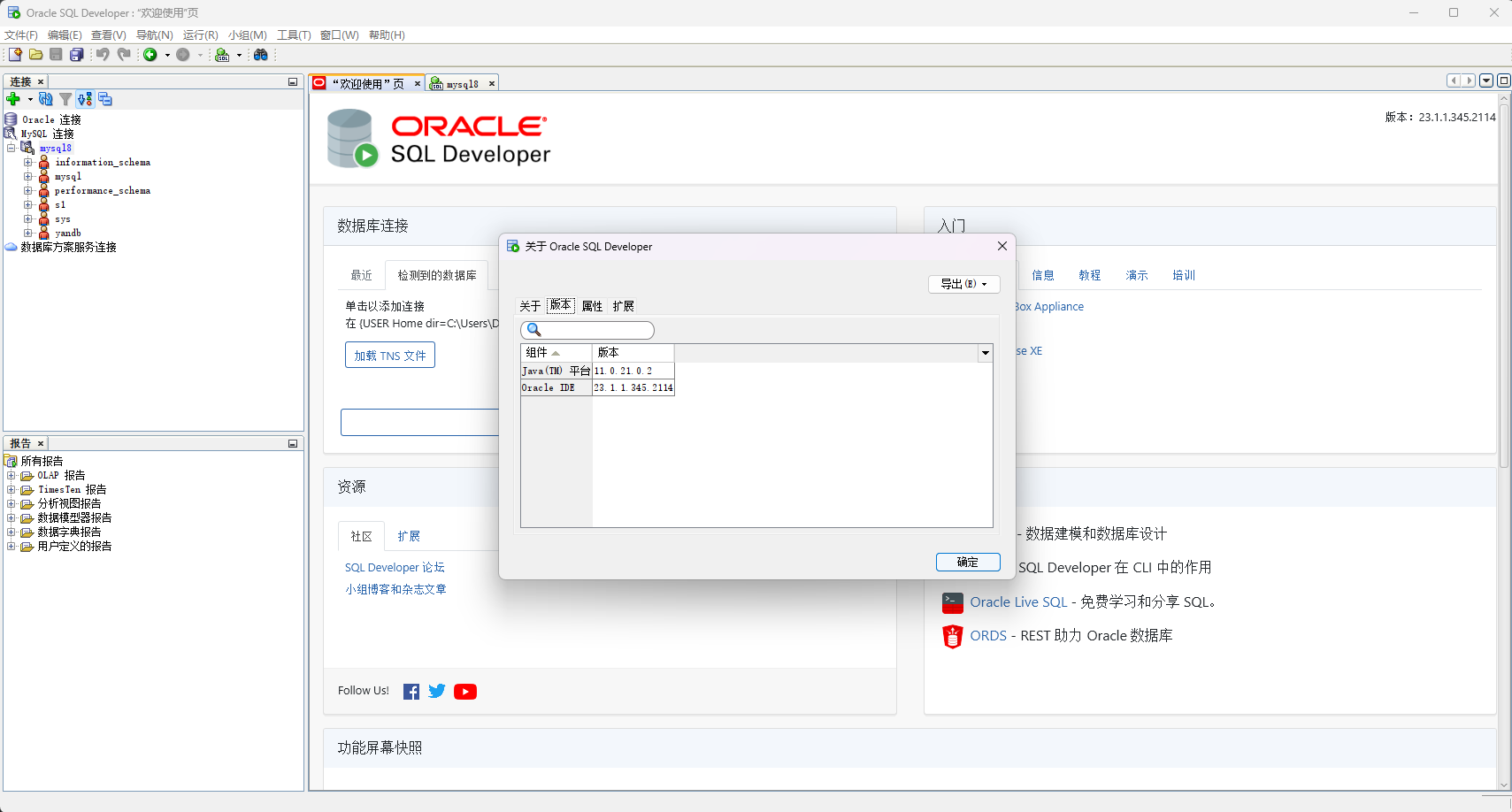Select the Java(TM) 平台 row
This screenshot has width=1512, height=812.
pyautogui.click(x=598, y=371)
